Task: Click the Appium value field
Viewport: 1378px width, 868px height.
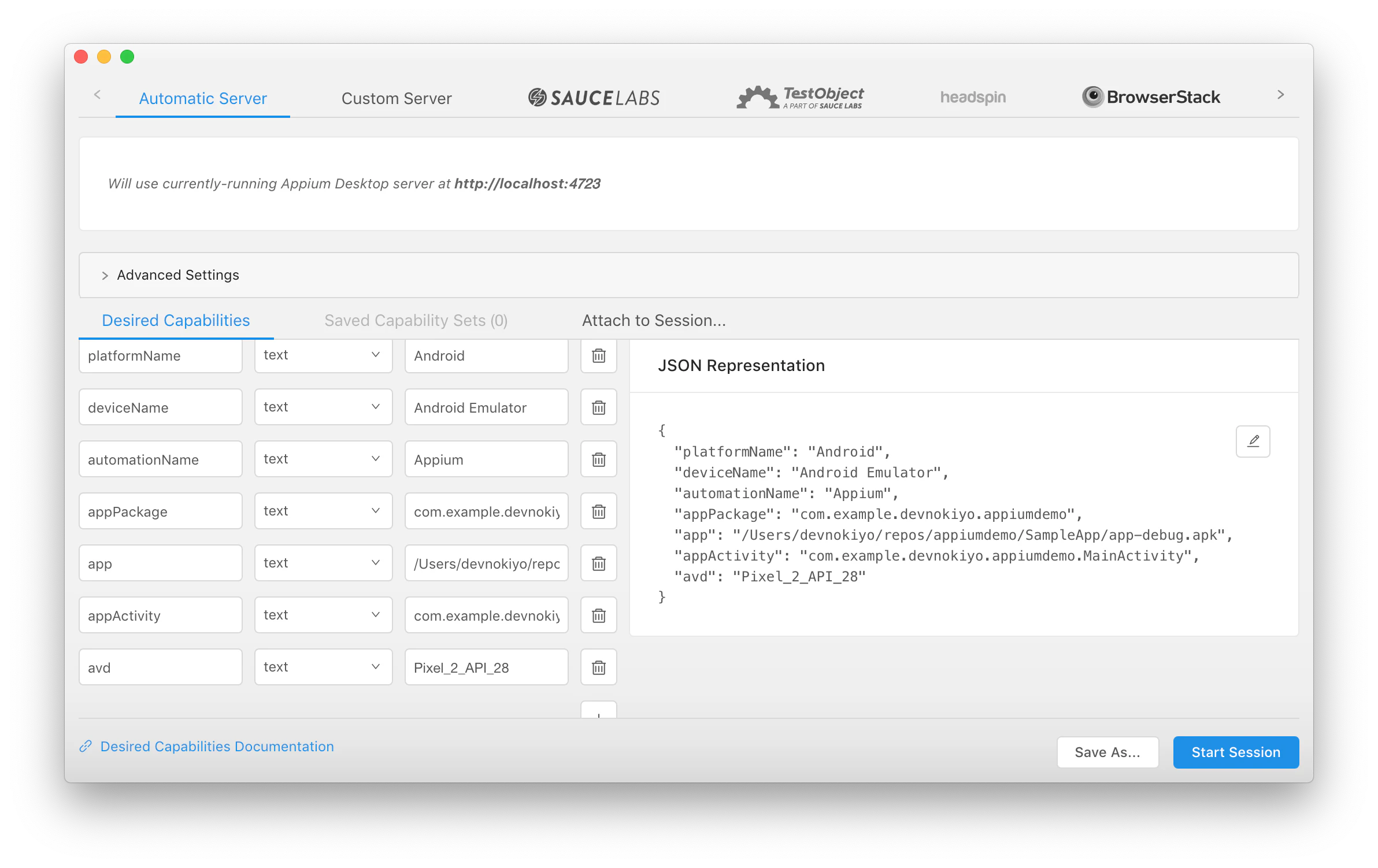Action: (x=486, y=459)
